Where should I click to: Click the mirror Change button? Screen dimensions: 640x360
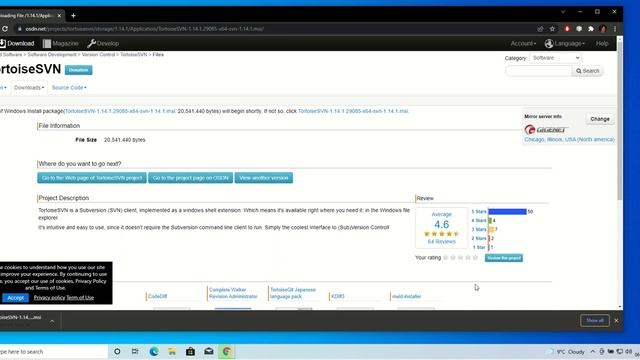tap(600, 119)
